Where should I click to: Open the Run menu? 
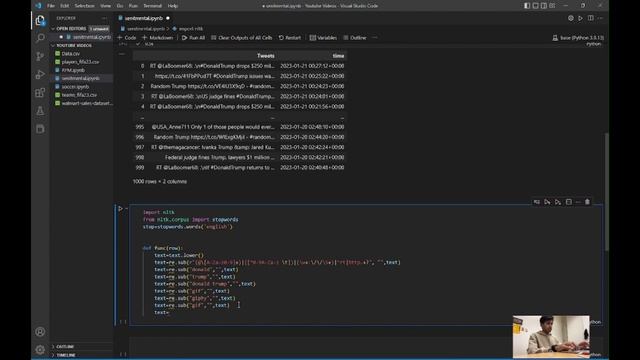[x=133, y=6]
